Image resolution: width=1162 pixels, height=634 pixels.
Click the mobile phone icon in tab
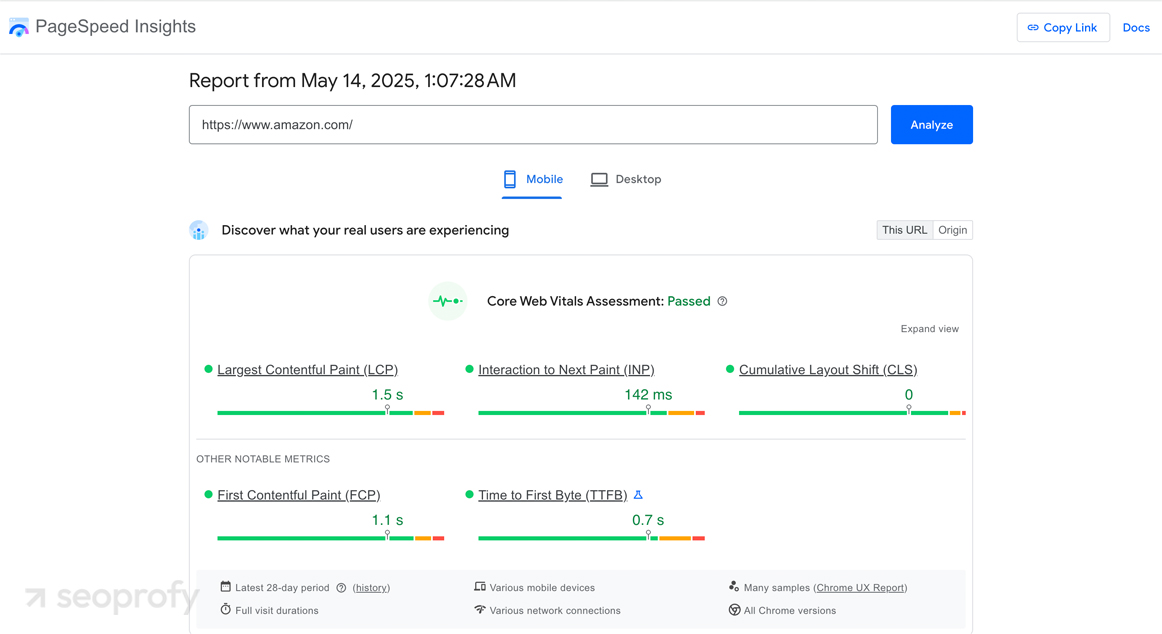[510, 179]
